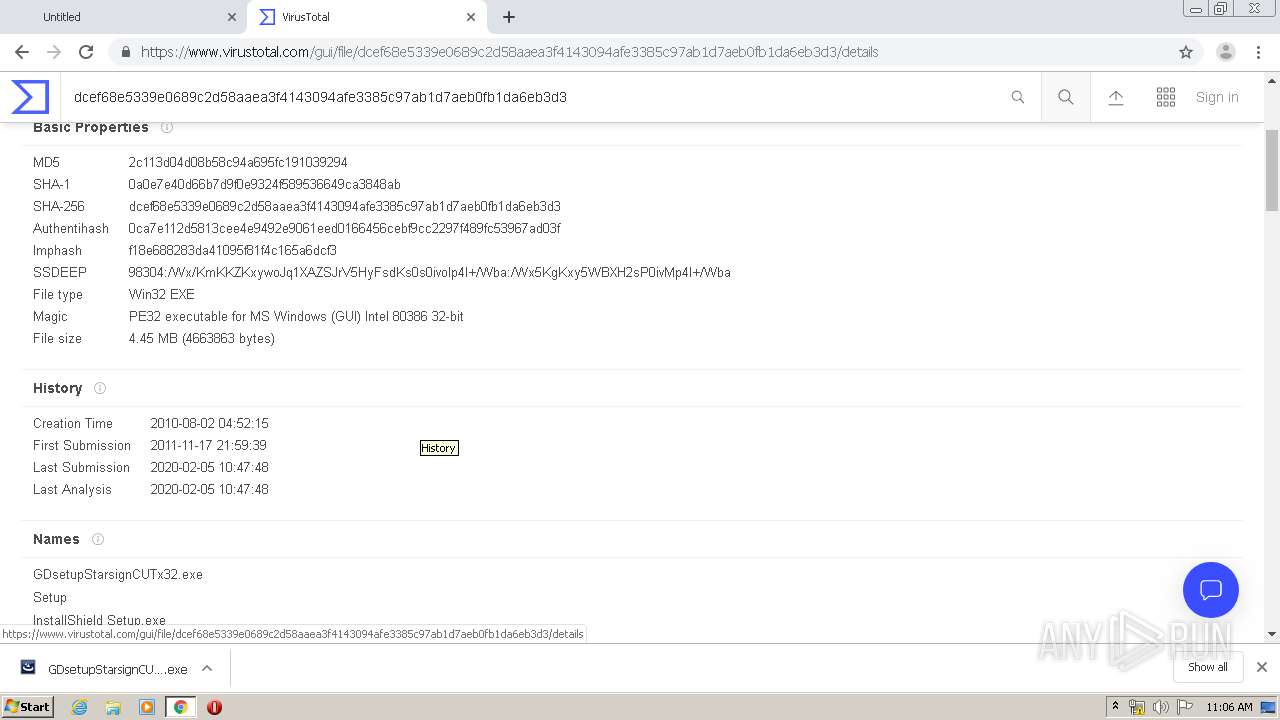
Task: Select the Authentihash value
Action: [x=344, y=228]
